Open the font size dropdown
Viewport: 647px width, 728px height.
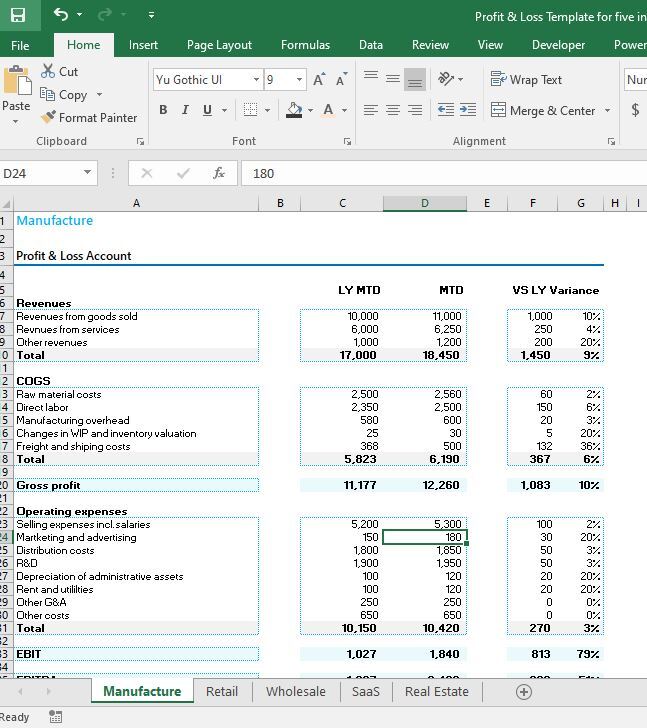pyautogui.click(x=299, y=79)
